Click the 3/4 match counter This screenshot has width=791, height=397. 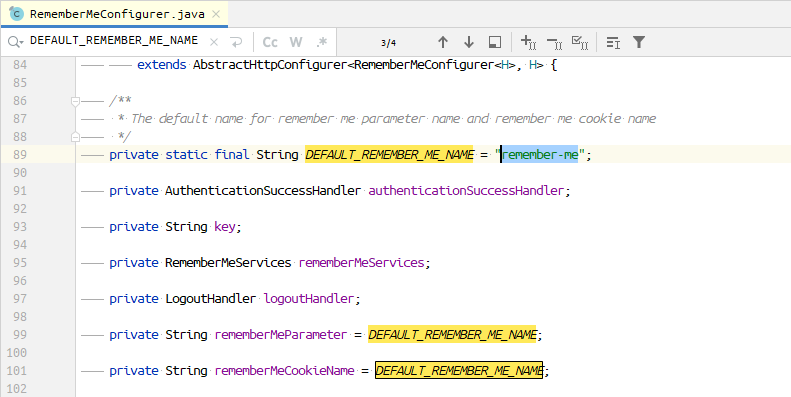click(388, 43)
